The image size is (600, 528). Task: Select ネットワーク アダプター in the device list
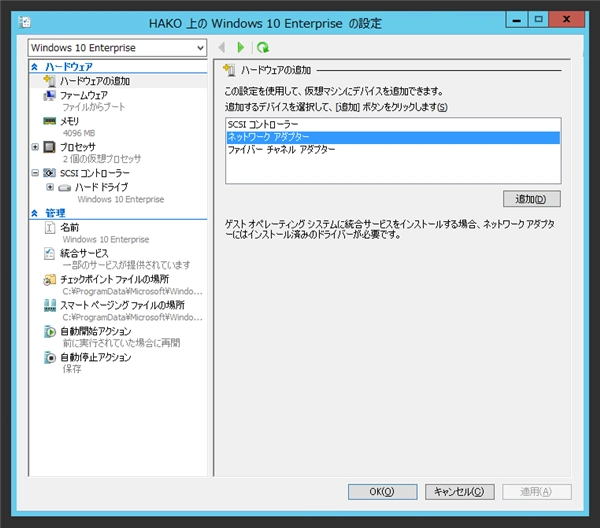[x=393, y=137]
